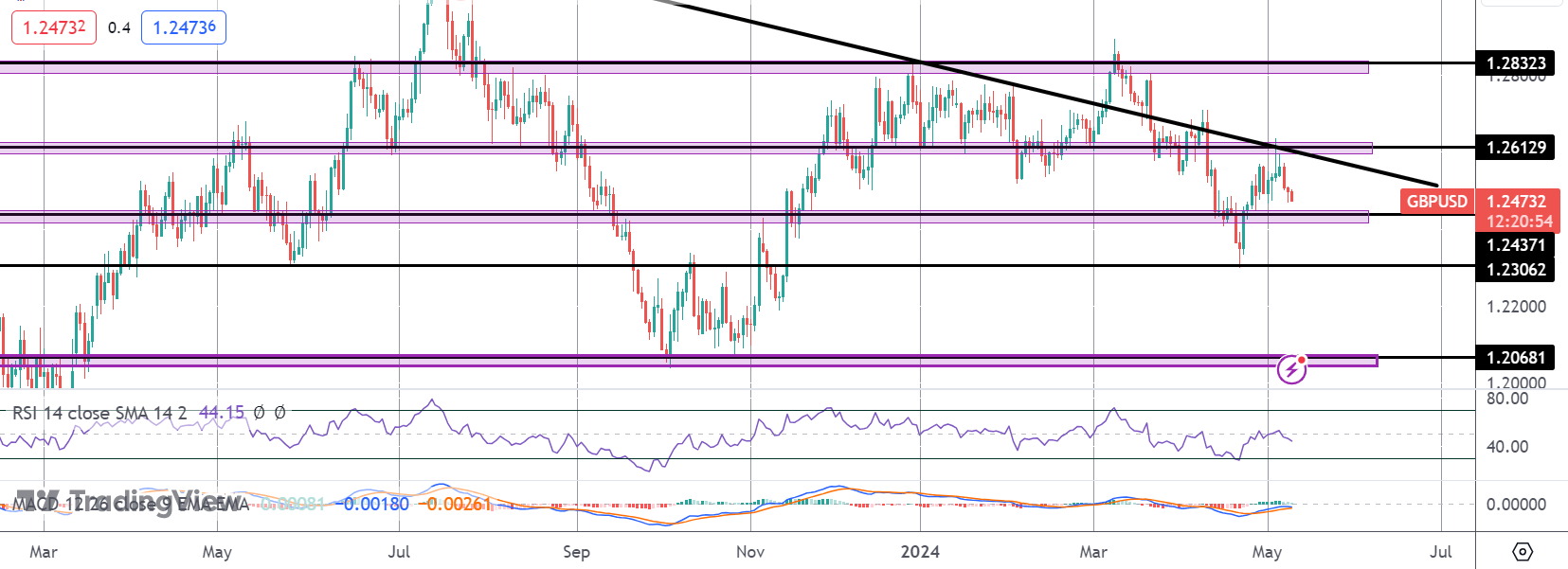Image resolution: width=1568 pixels, height=569 pixels.
Task: Select the 1.26129 price label
Action: point(1515,148)
